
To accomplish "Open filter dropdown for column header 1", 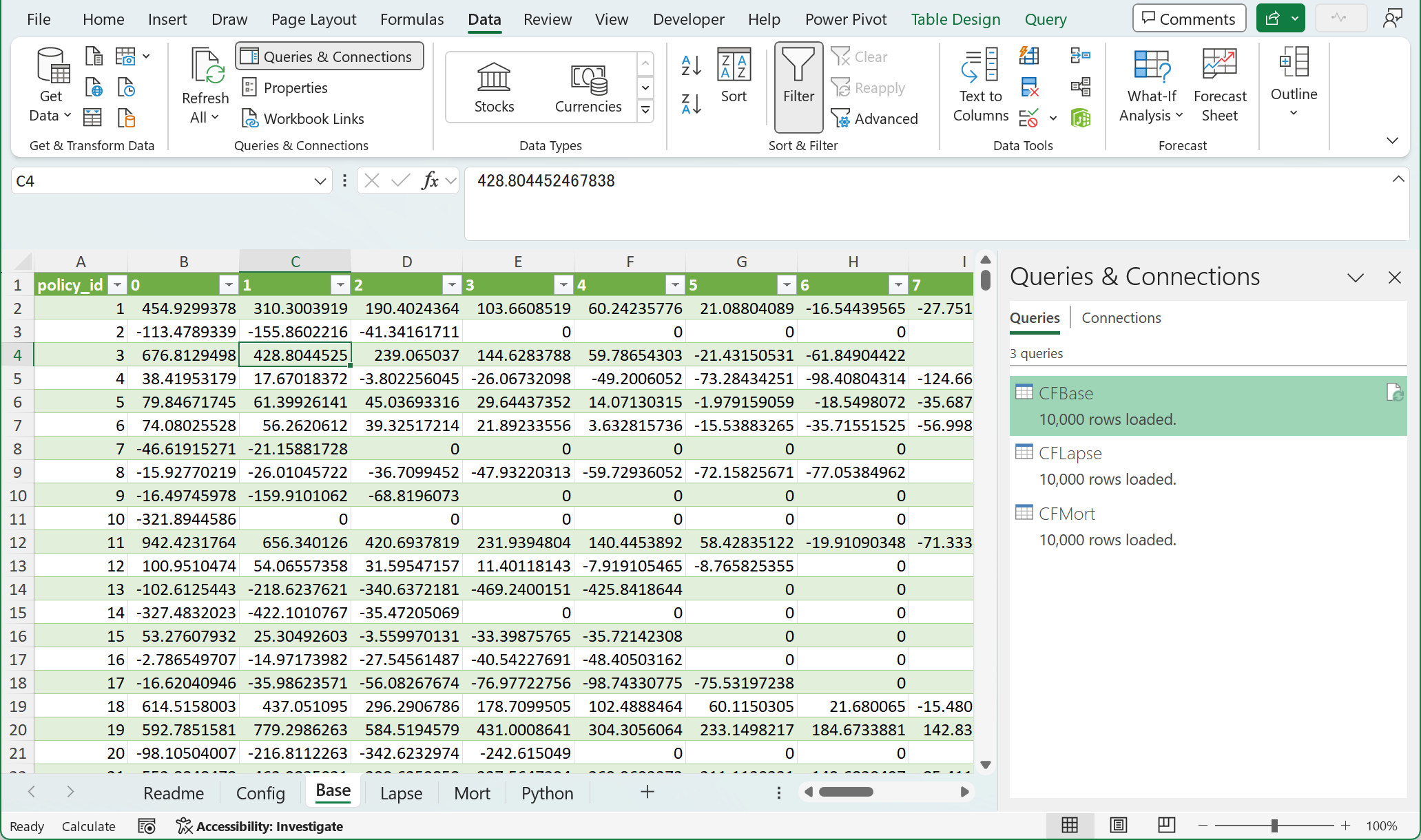I will tap(340, 285).
